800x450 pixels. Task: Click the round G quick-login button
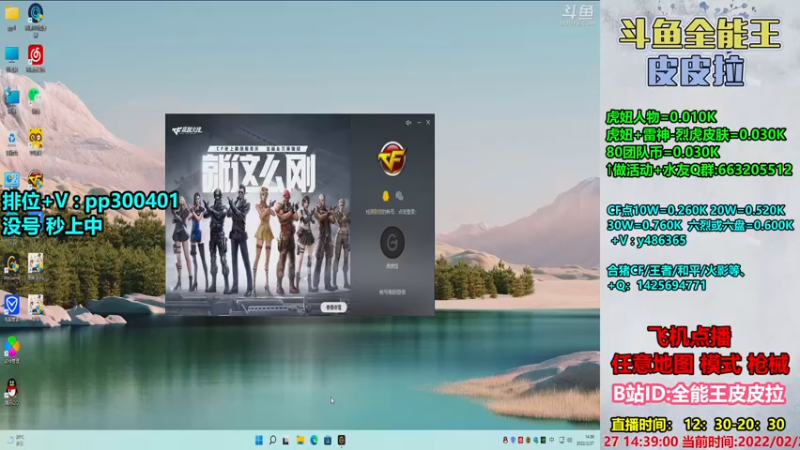[x=392, y=242]
